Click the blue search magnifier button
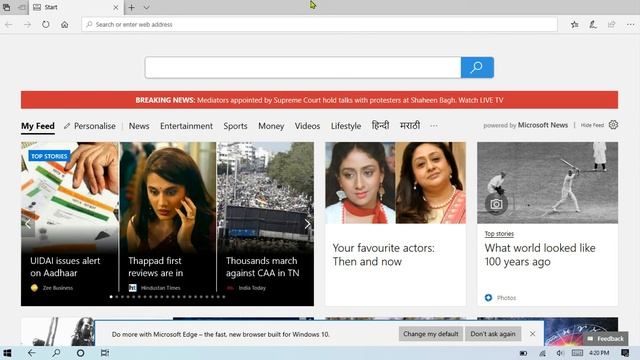 pyautogui.click(x=477, y=67)
